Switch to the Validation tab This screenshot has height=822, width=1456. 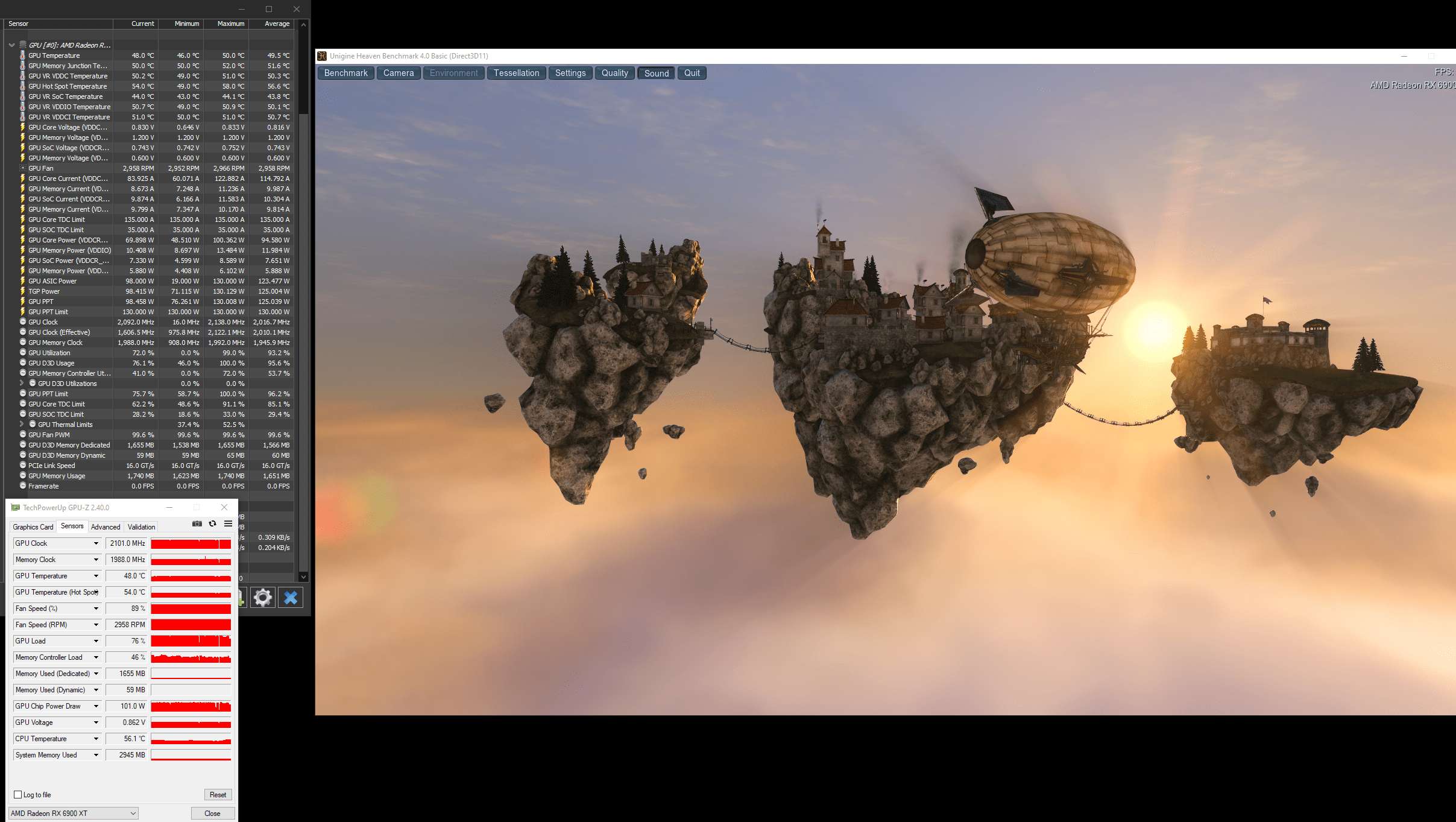pyautogui.click(x=142, y=527)
